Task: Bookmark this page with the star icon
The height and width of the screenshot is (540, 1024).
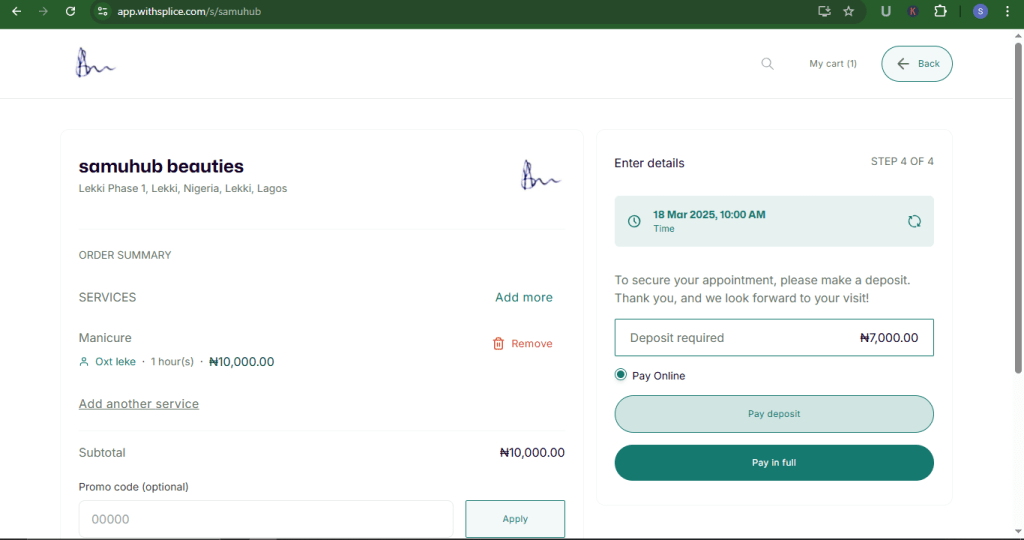Action: pos(848,11)
